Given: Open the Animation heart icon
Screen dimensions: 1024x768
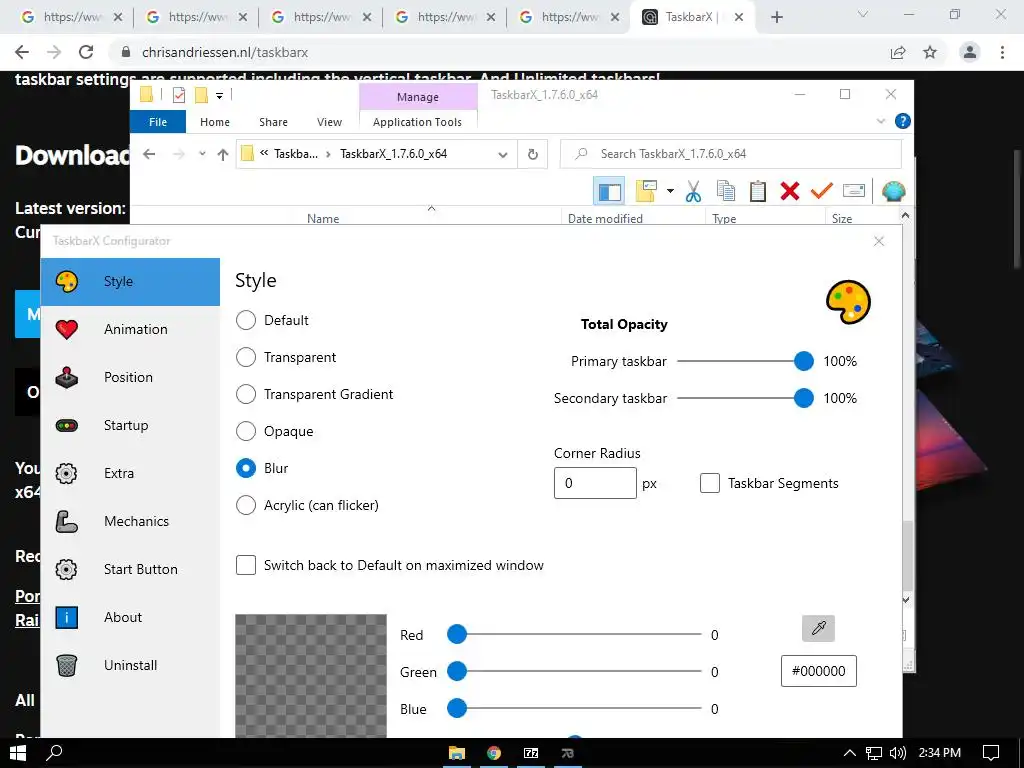Looking at the screenshot, I should 67,329.
